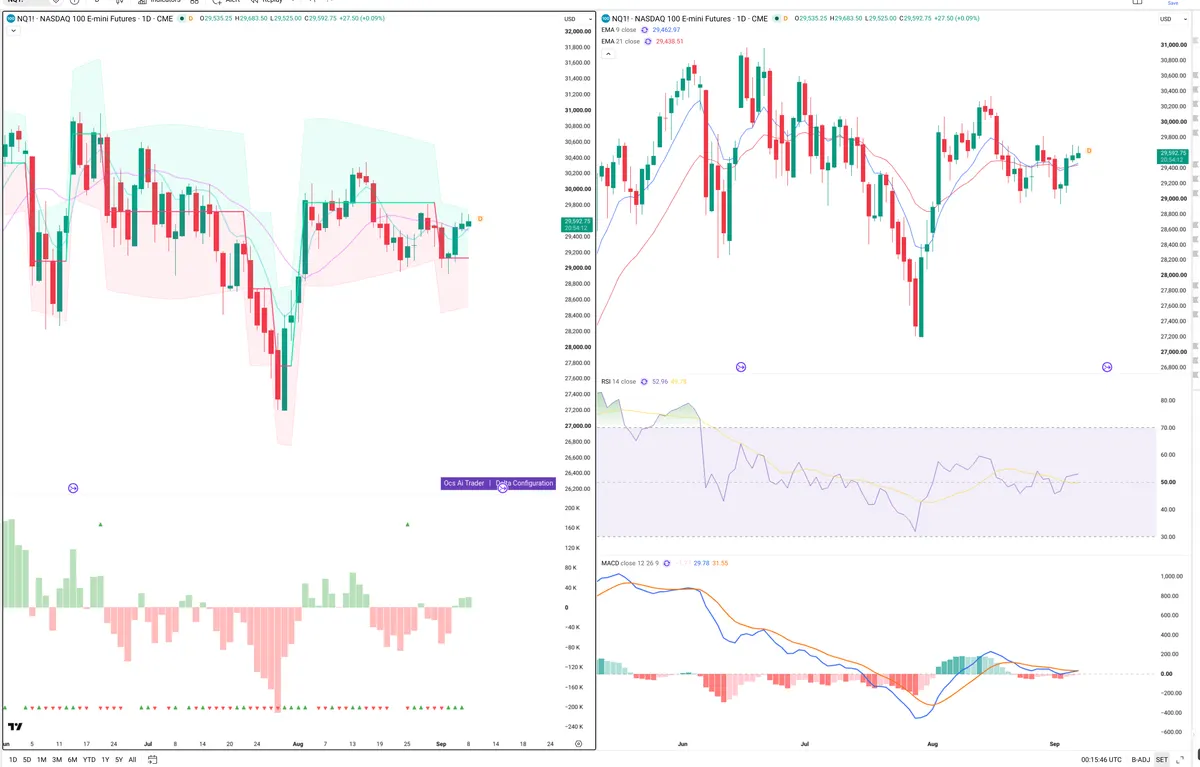
Task: Select the 6M time range
Action: click(x=73, y=759)
